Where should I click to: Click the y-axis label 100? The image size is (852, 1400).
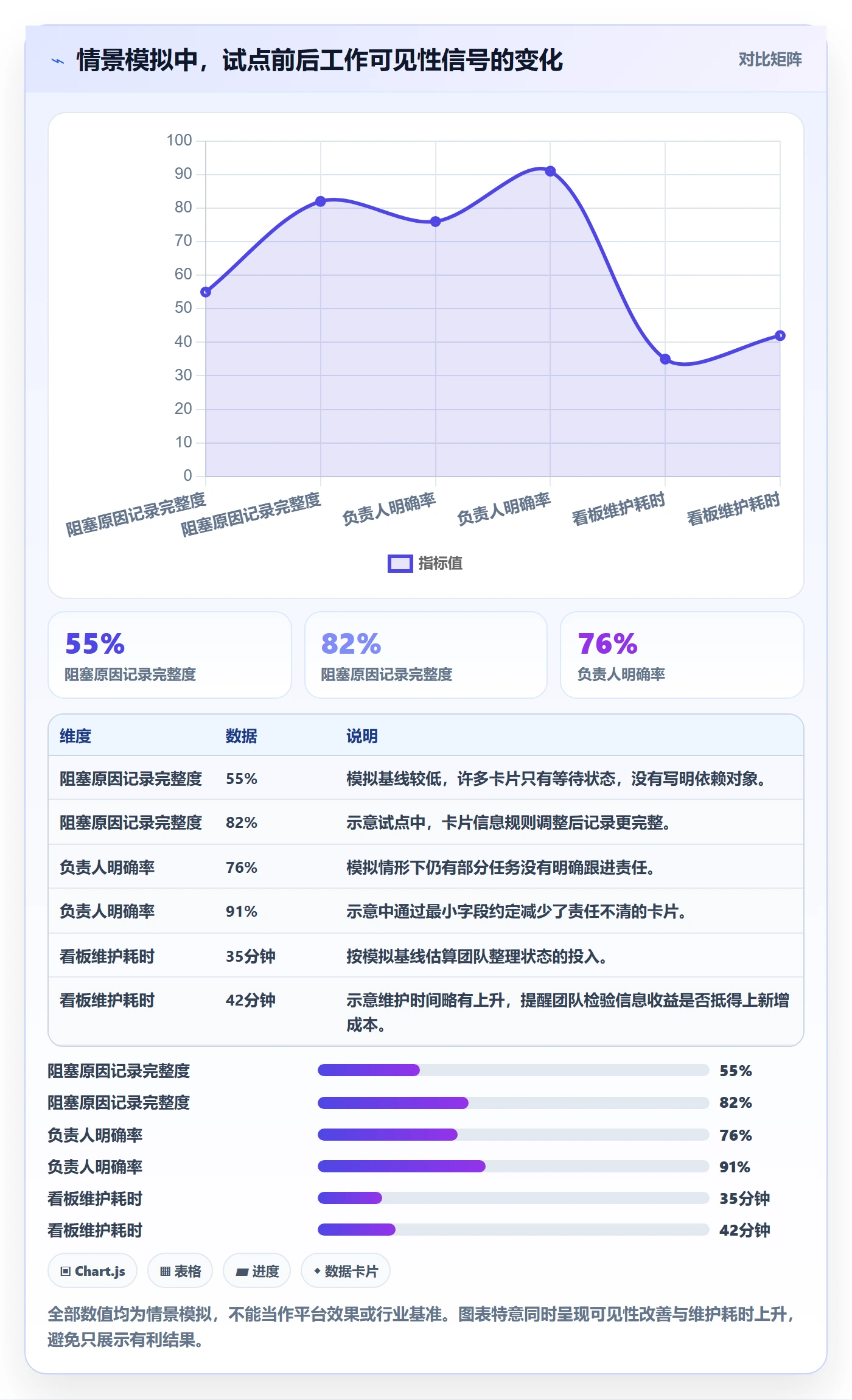tap(180, 141)
